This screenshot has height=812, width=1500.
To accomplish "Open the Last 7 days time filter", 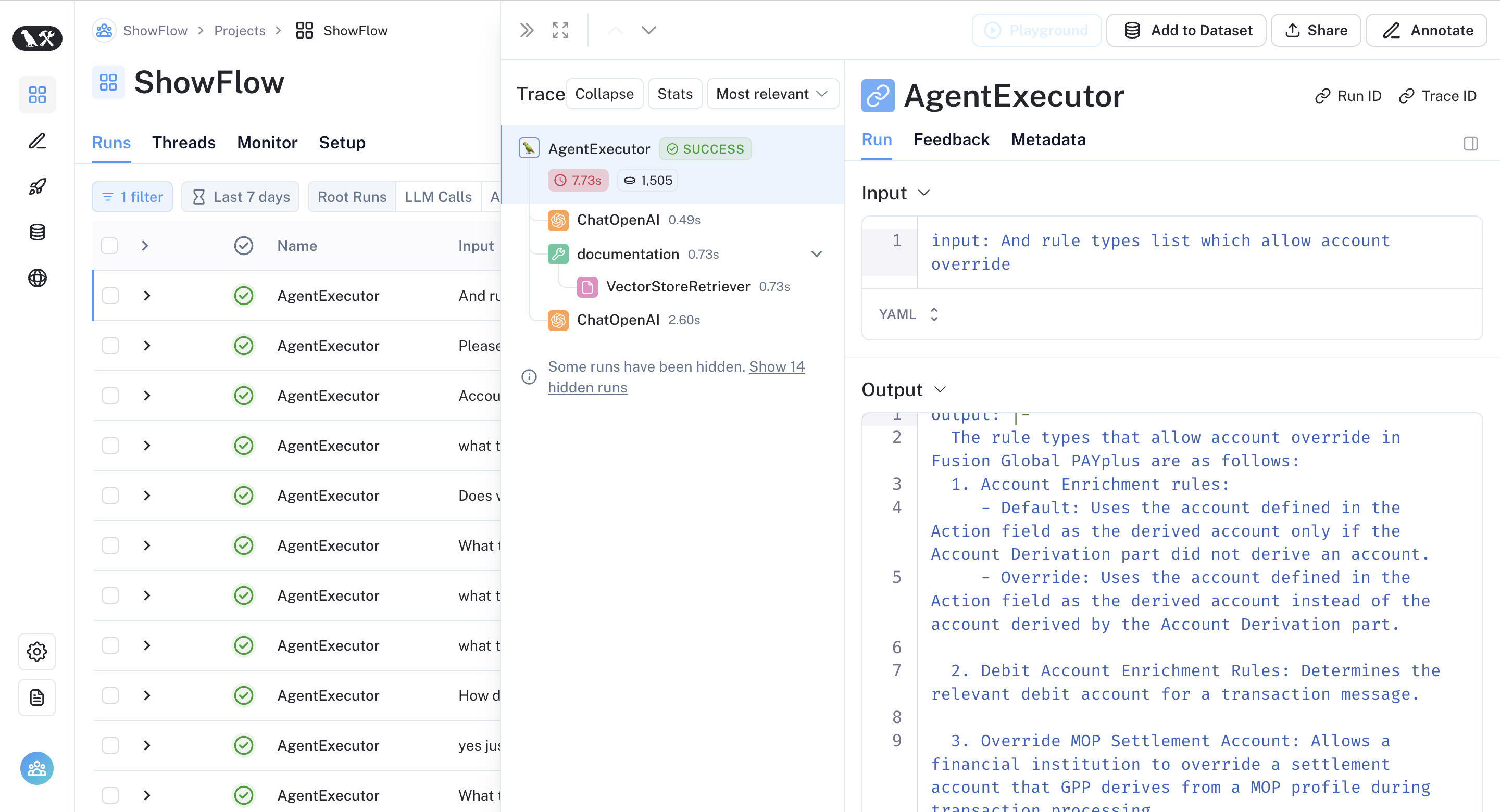I will coord(240,197).
